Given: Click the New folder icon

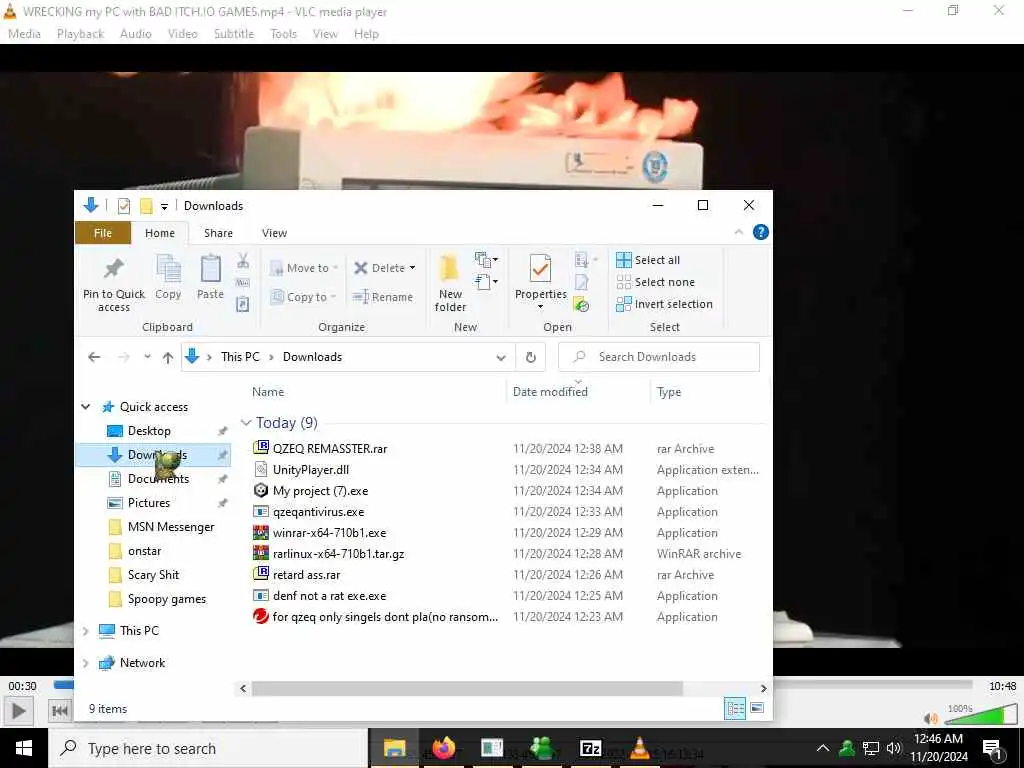Looking at the screenshot, I should tap(450, 269).
